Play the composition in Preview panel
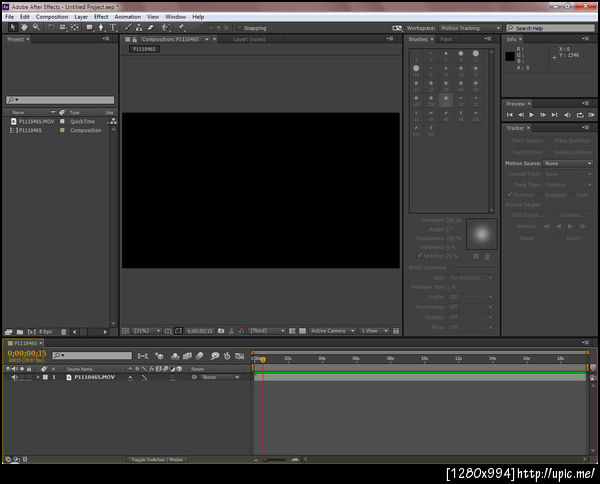Viewport: 600px width, 484px height. pos(532,115)
